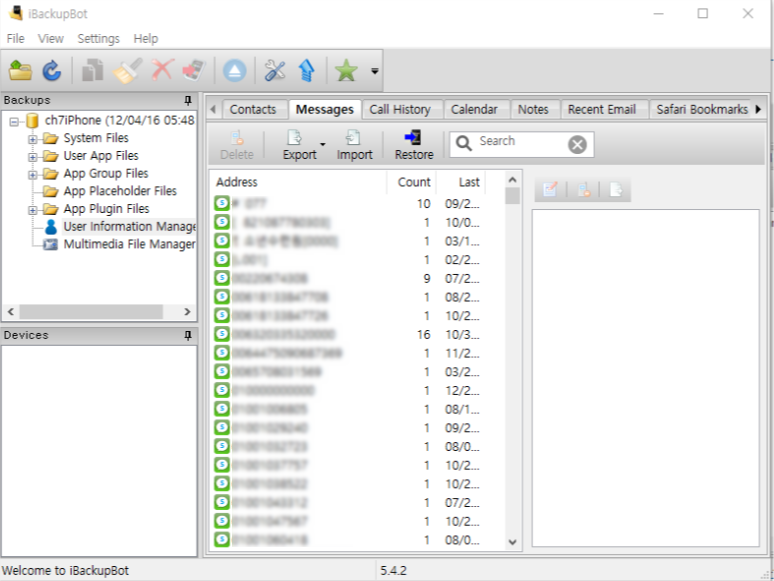
Task: Open the File menu
Action: (15, 39)
